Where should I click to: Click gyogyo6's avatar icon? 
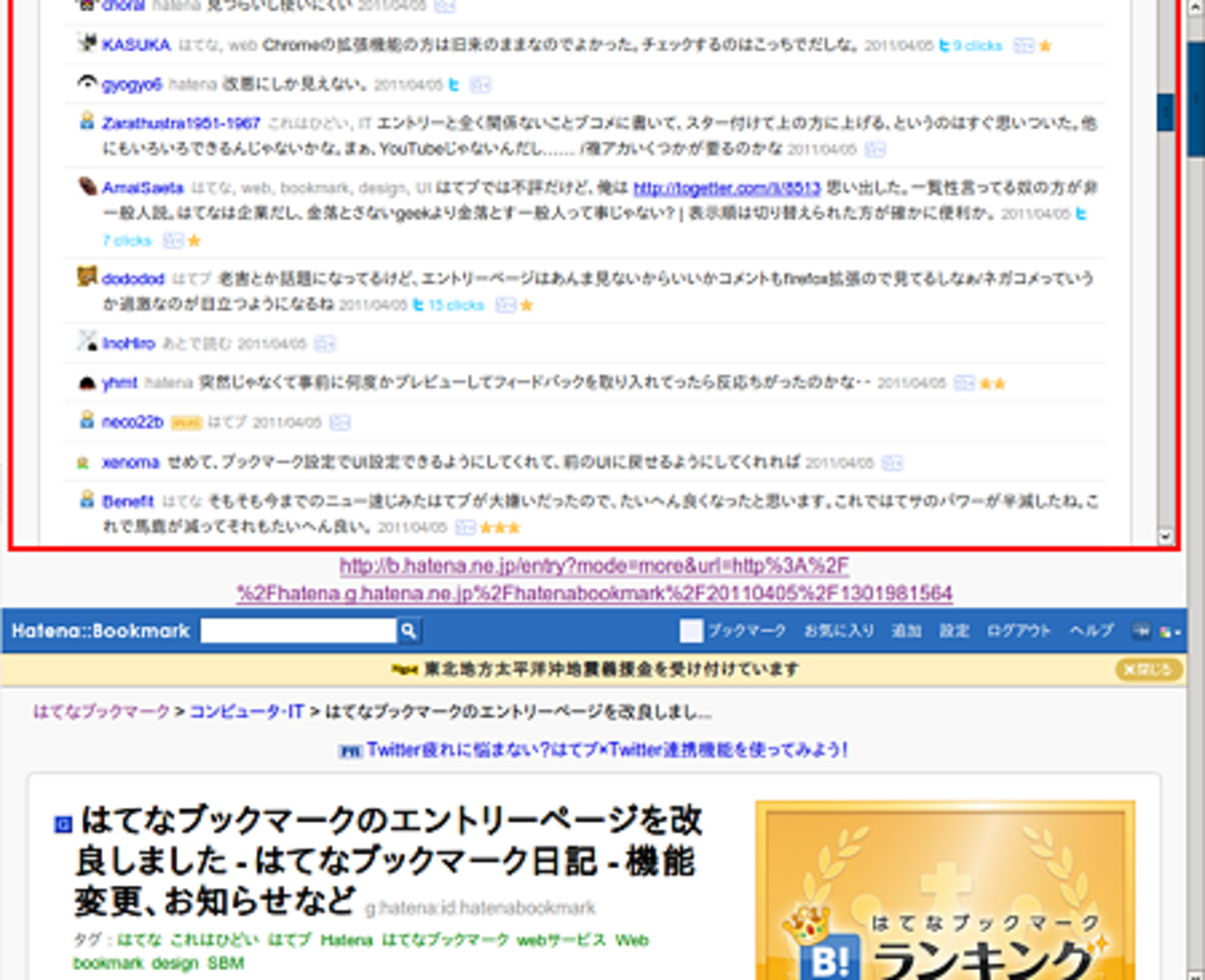87,83
